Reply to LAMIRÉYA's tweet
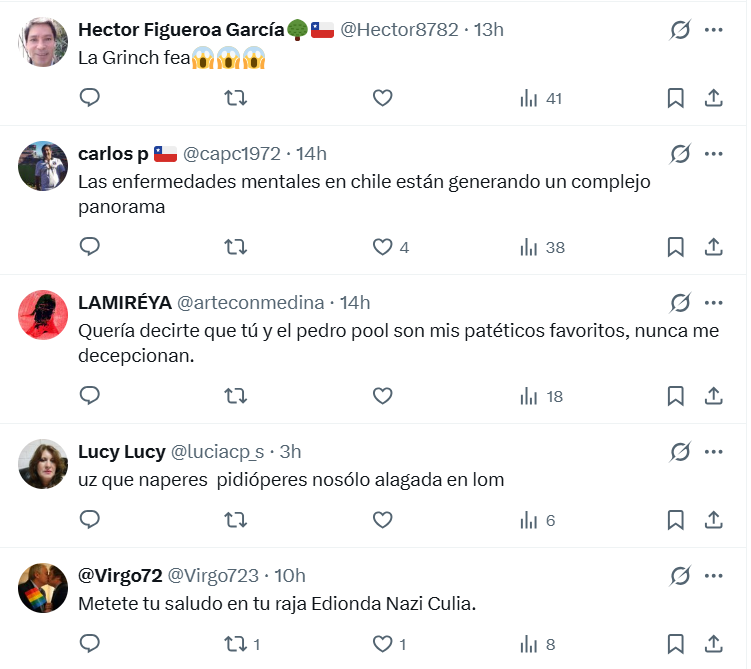 [x=90, y=396]
